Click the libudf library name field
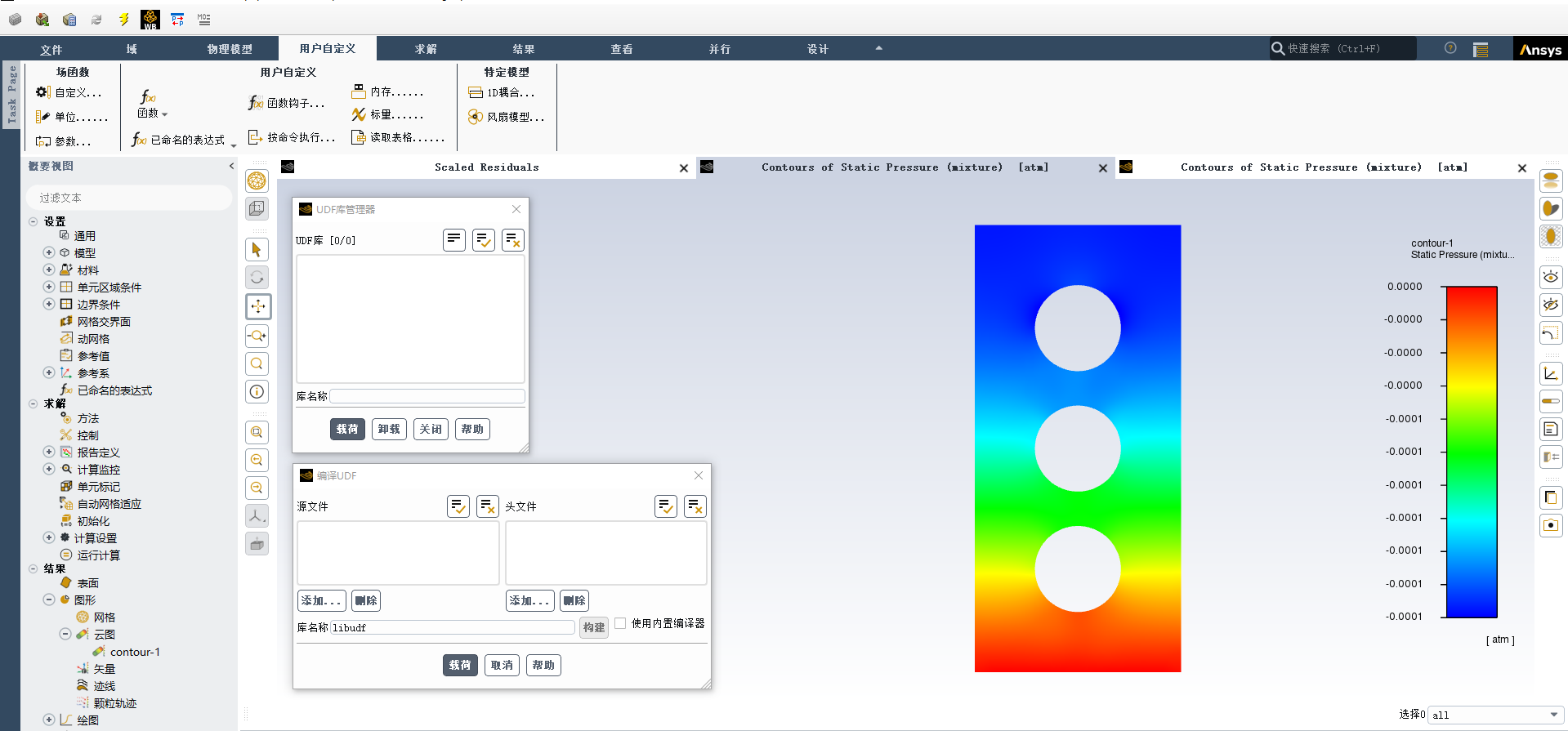This screenshot has width=1568, height=731. click(453, 627)
